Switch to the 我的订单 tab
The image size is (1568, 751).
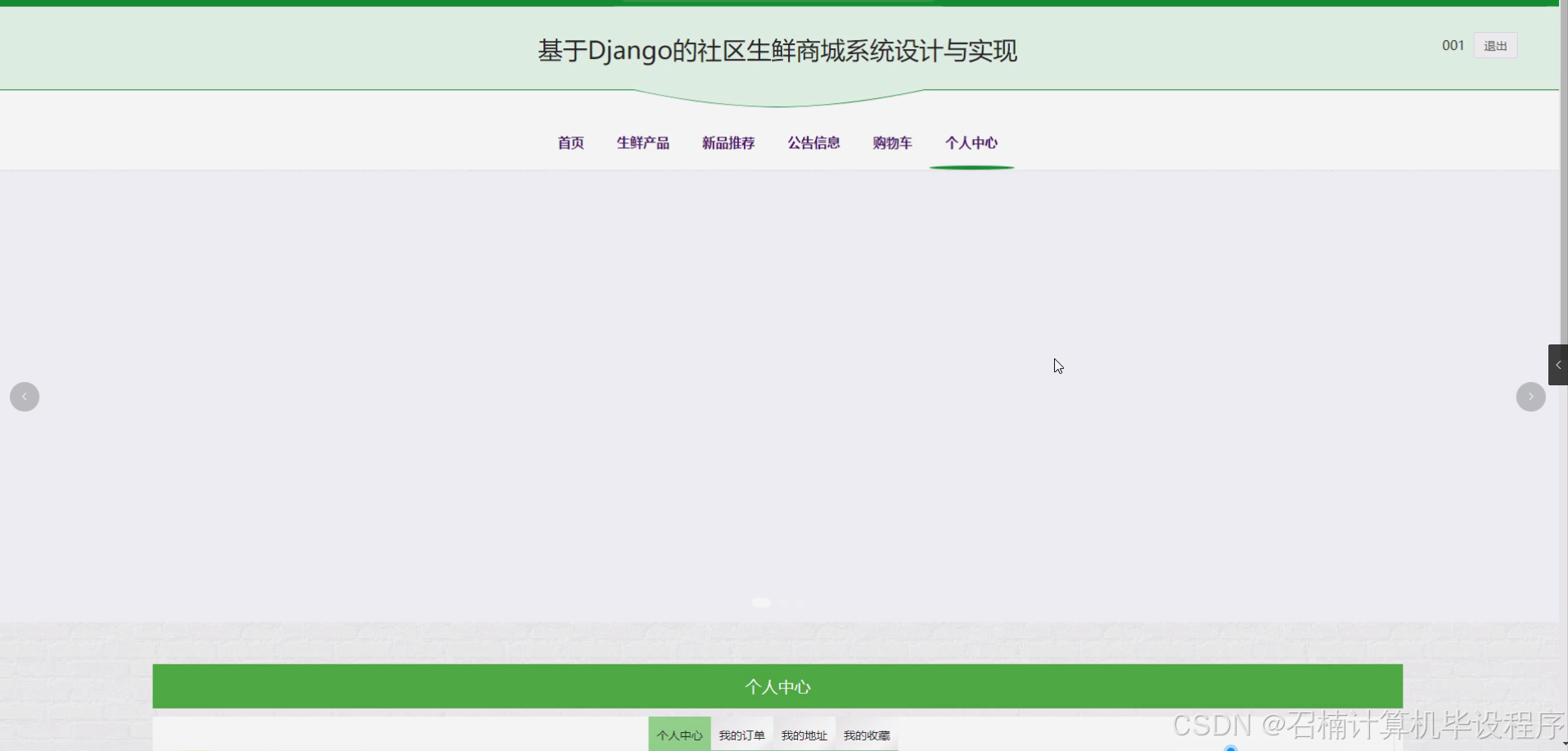pyautogui.click(x=741, y=735)
